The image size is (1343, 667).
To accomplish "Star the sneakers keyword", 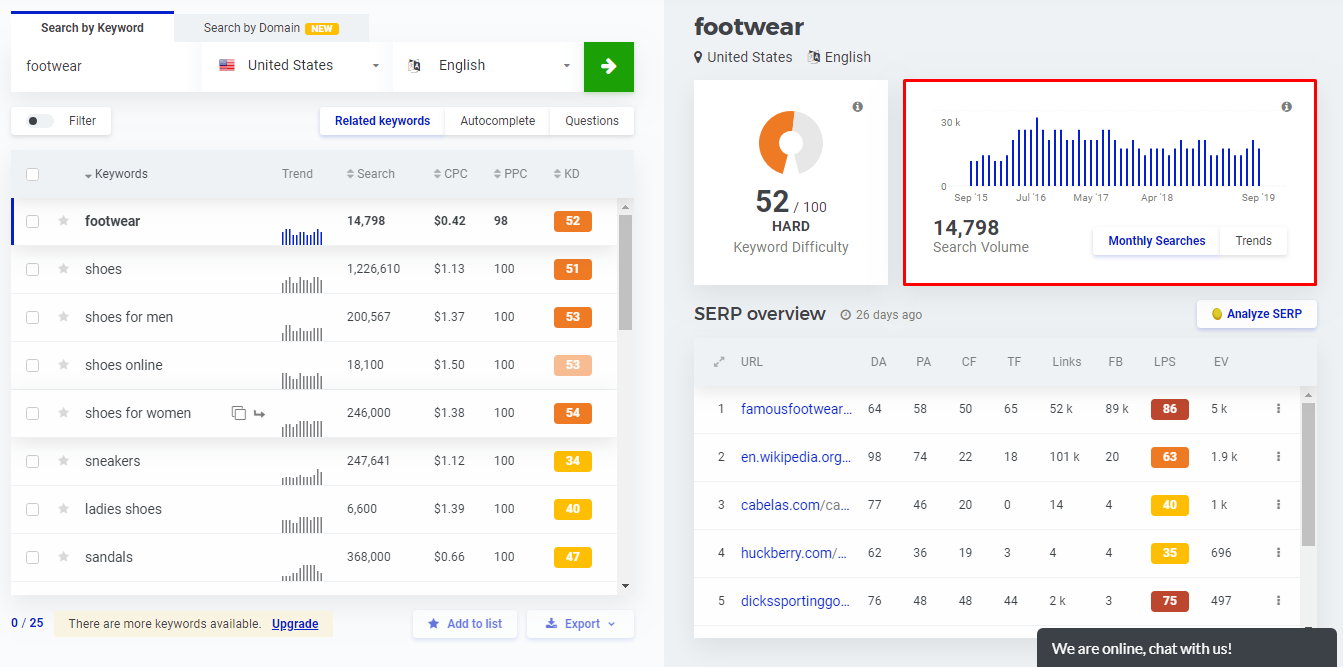I will click(63, 461).
